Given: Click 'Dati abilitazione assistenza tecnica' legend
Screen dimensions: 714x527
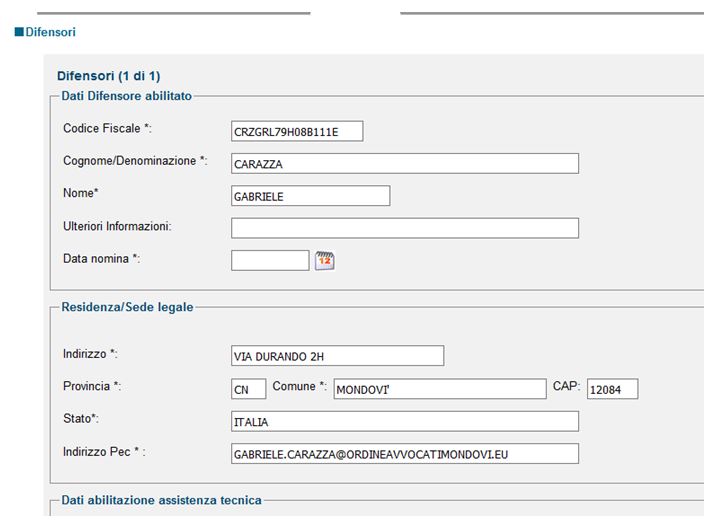Looking at the screenshot, I should pos(161,500).
